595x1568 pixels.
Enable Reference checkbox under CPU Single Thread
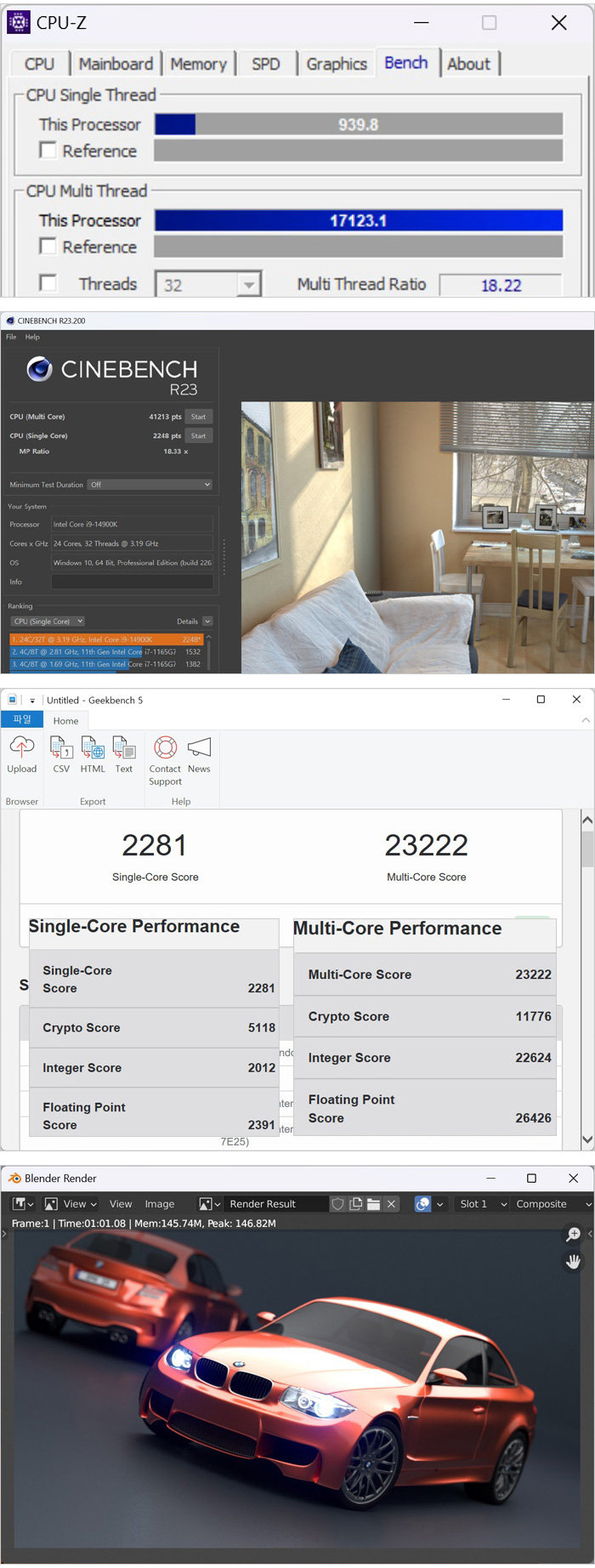coord(48,151)
